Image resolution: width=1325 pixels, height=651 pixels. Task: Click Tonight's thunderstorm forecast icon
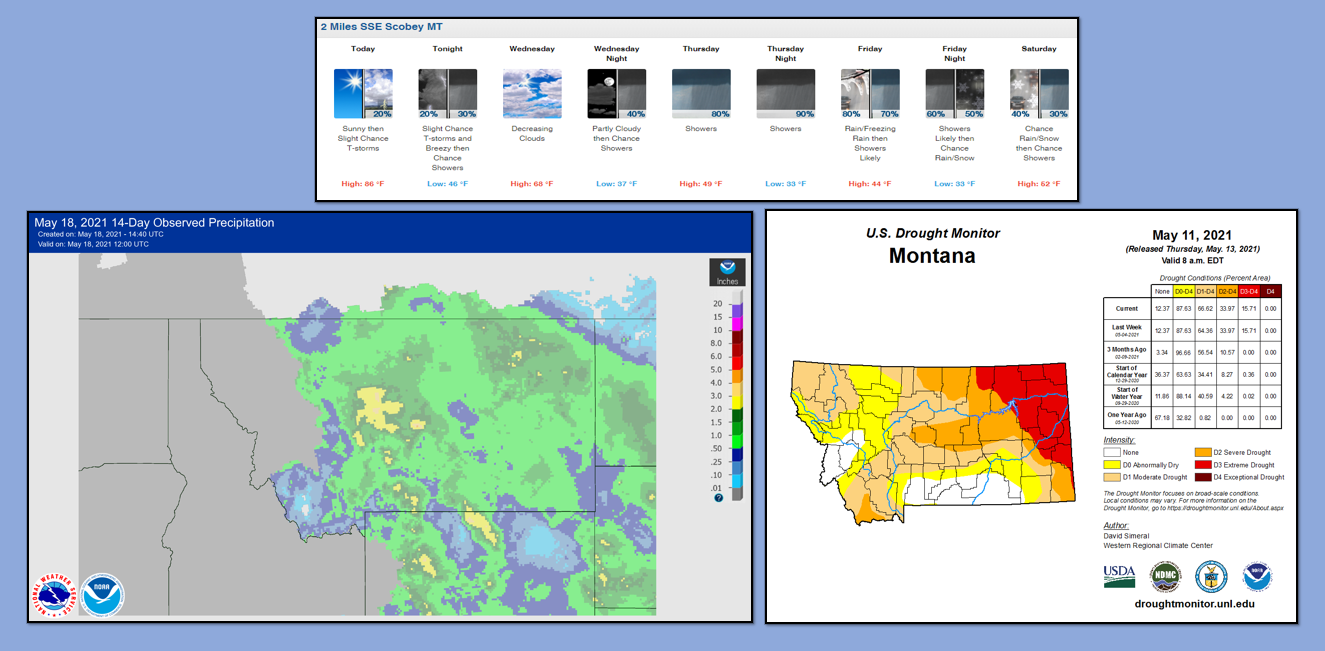447,91
